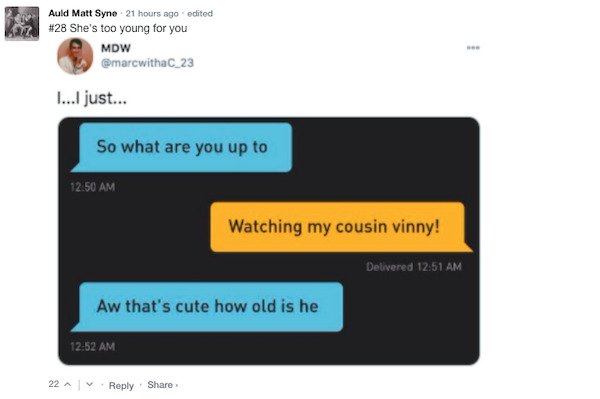Open the tweet's three-dot options menu

pos(473,48)
